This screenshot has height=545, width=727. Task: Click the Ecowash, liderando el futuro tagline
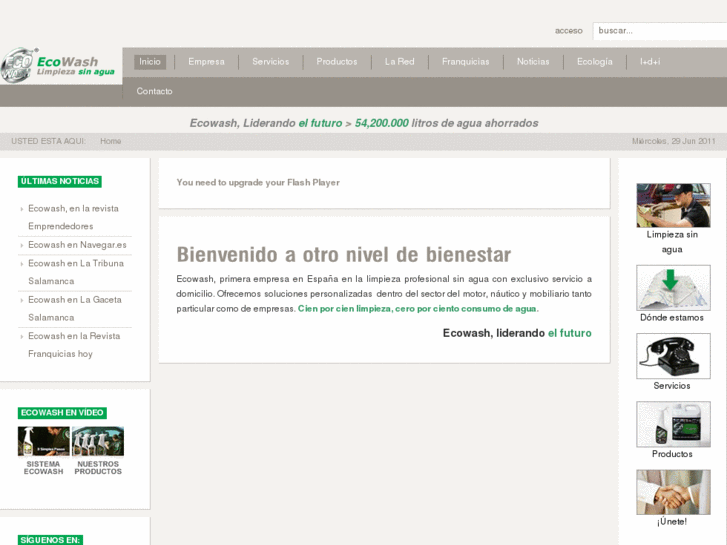(517, 333)
